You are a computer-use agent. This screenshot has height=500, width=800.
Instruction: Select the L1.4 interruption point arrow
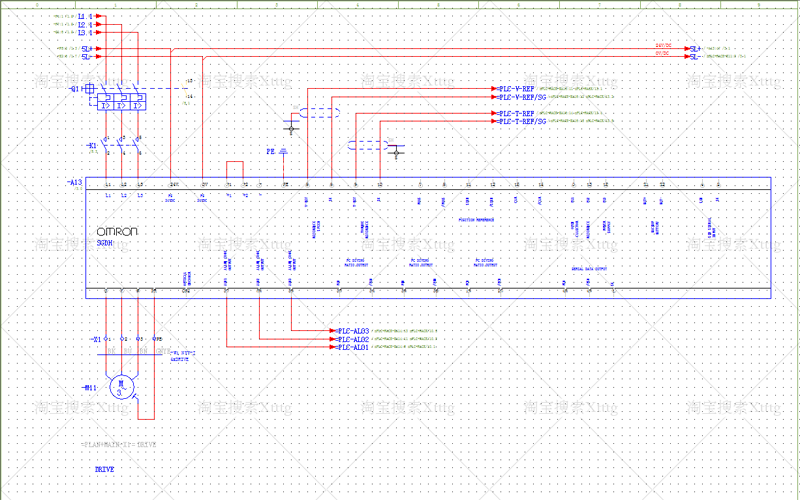100,16
